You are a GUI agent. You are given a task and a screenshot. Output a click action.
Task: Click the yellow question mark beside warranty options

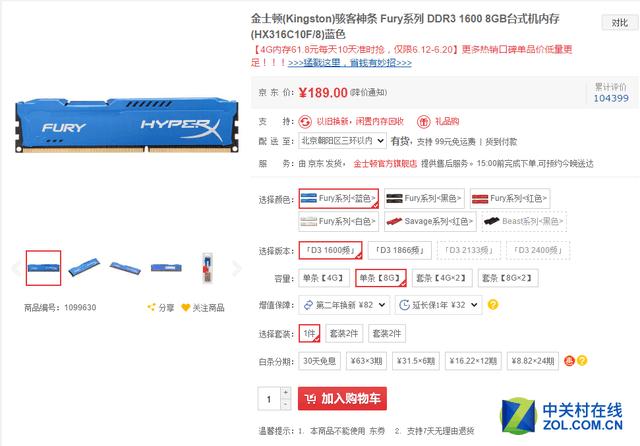pos(493,305)
